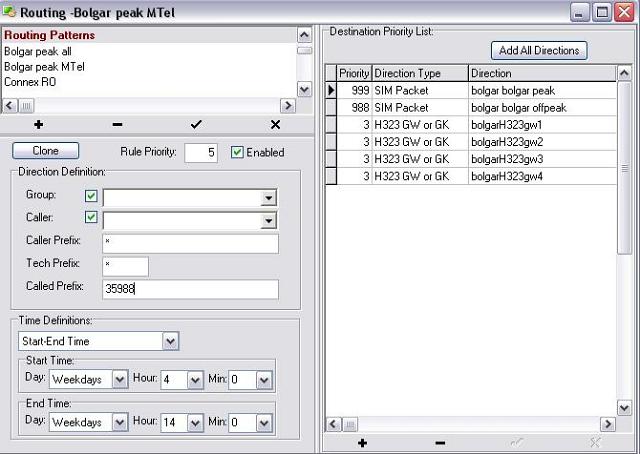
Task: Click the Called Prefix input field
Action: point(190,289)
